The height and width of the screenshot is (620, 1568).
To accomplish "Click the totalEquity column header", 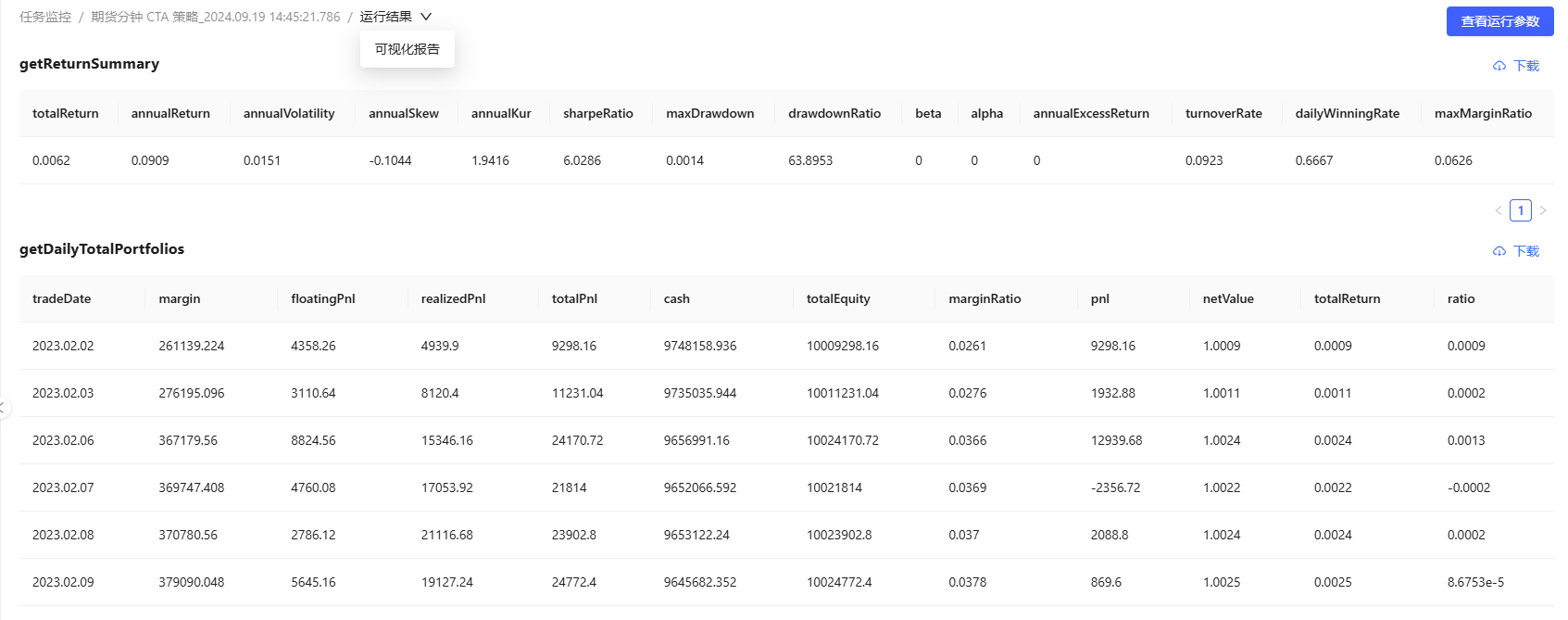I will (838, 298).
